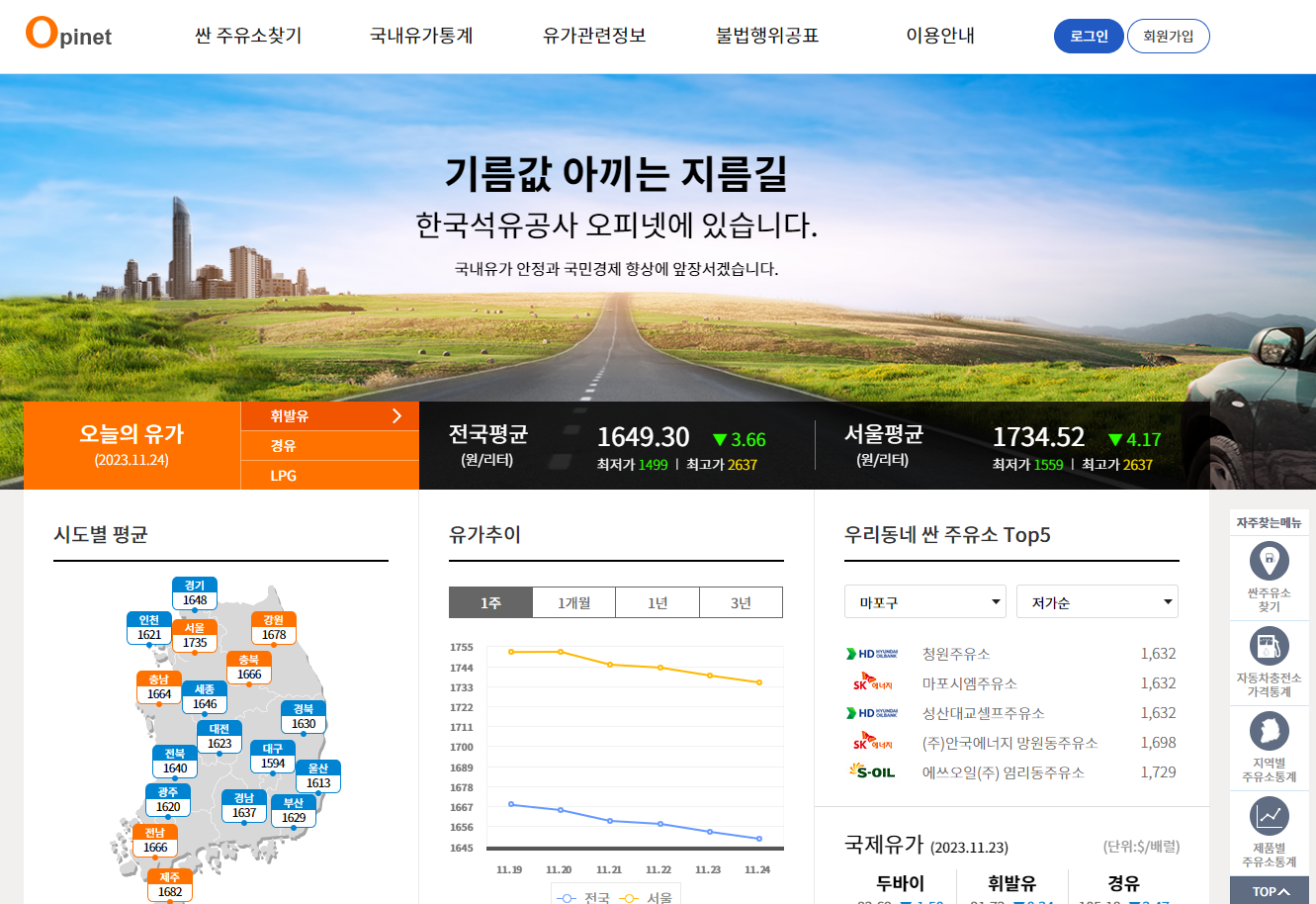Open 성산대교셀프주유소 station link

pos(983,713)
